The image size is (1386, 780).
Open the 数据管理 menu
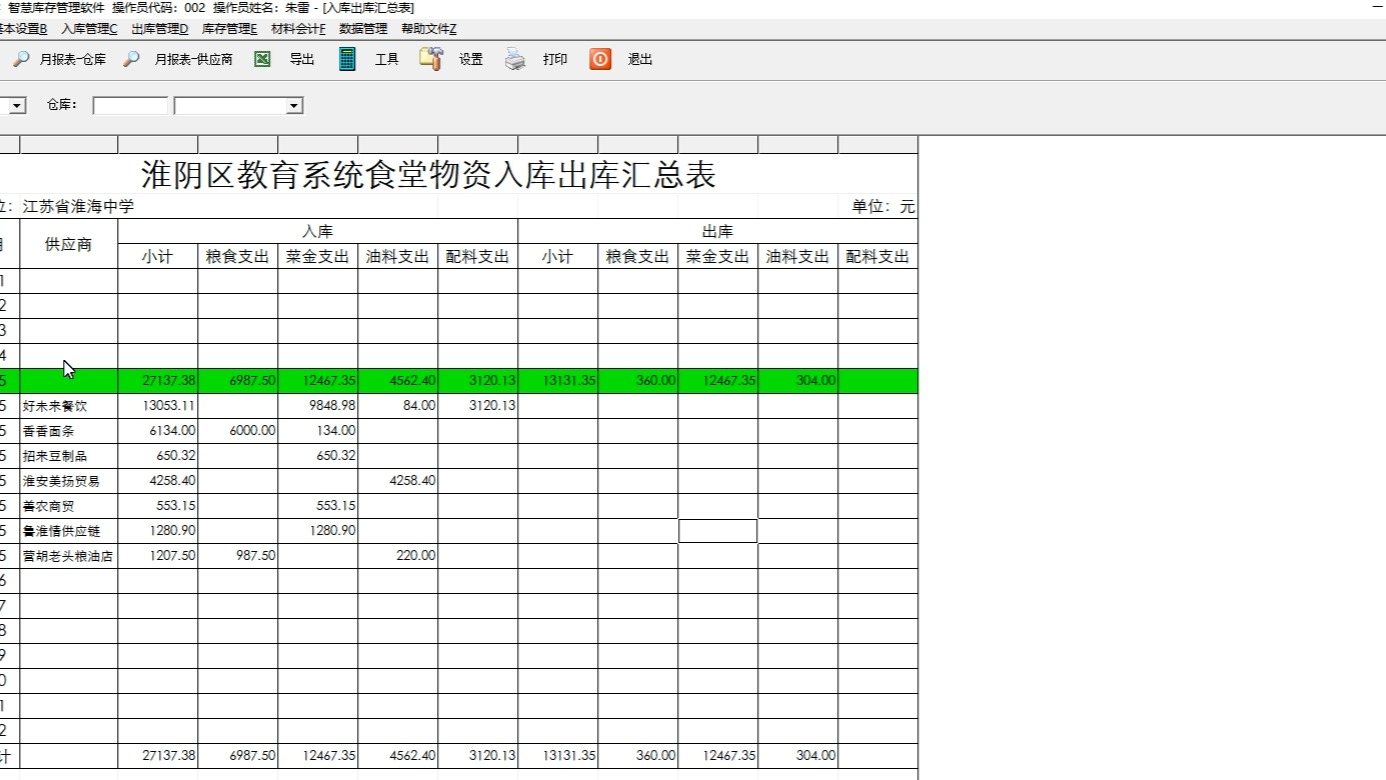coord(363,29)
